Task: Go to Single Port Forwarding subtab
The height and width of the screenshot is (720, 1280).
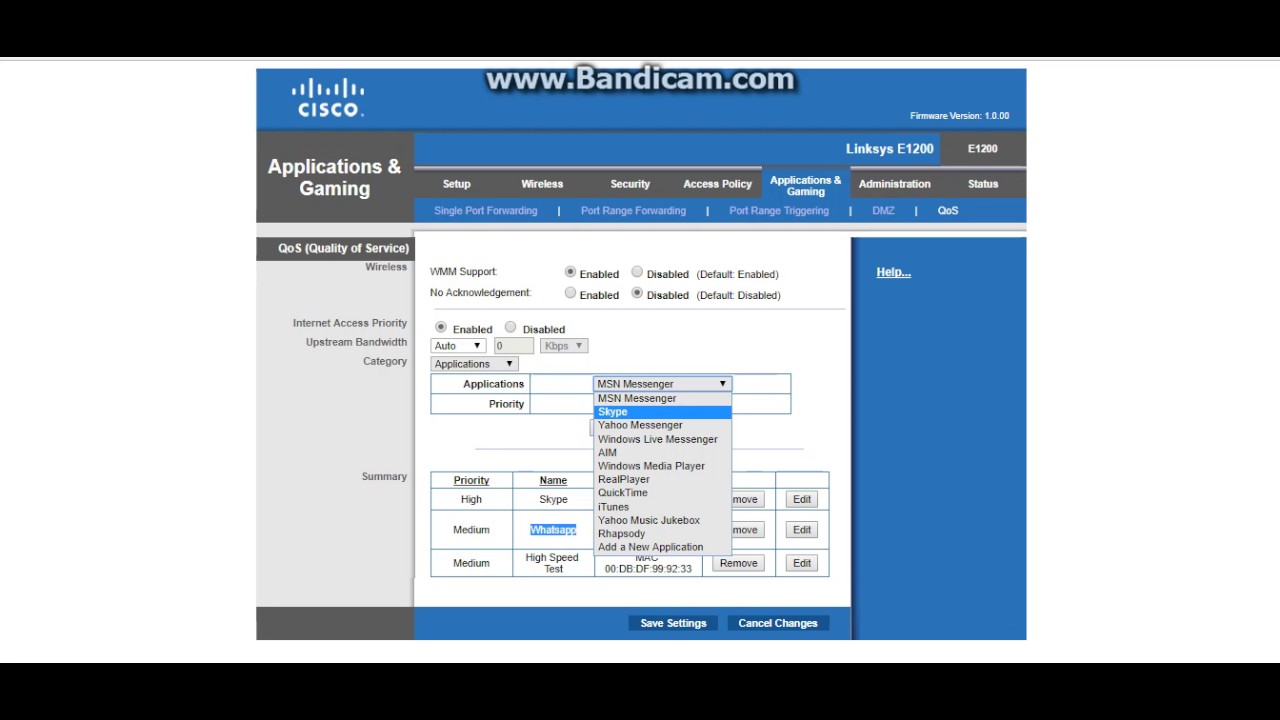Action: pyautogui.click(x=485, y=211)
